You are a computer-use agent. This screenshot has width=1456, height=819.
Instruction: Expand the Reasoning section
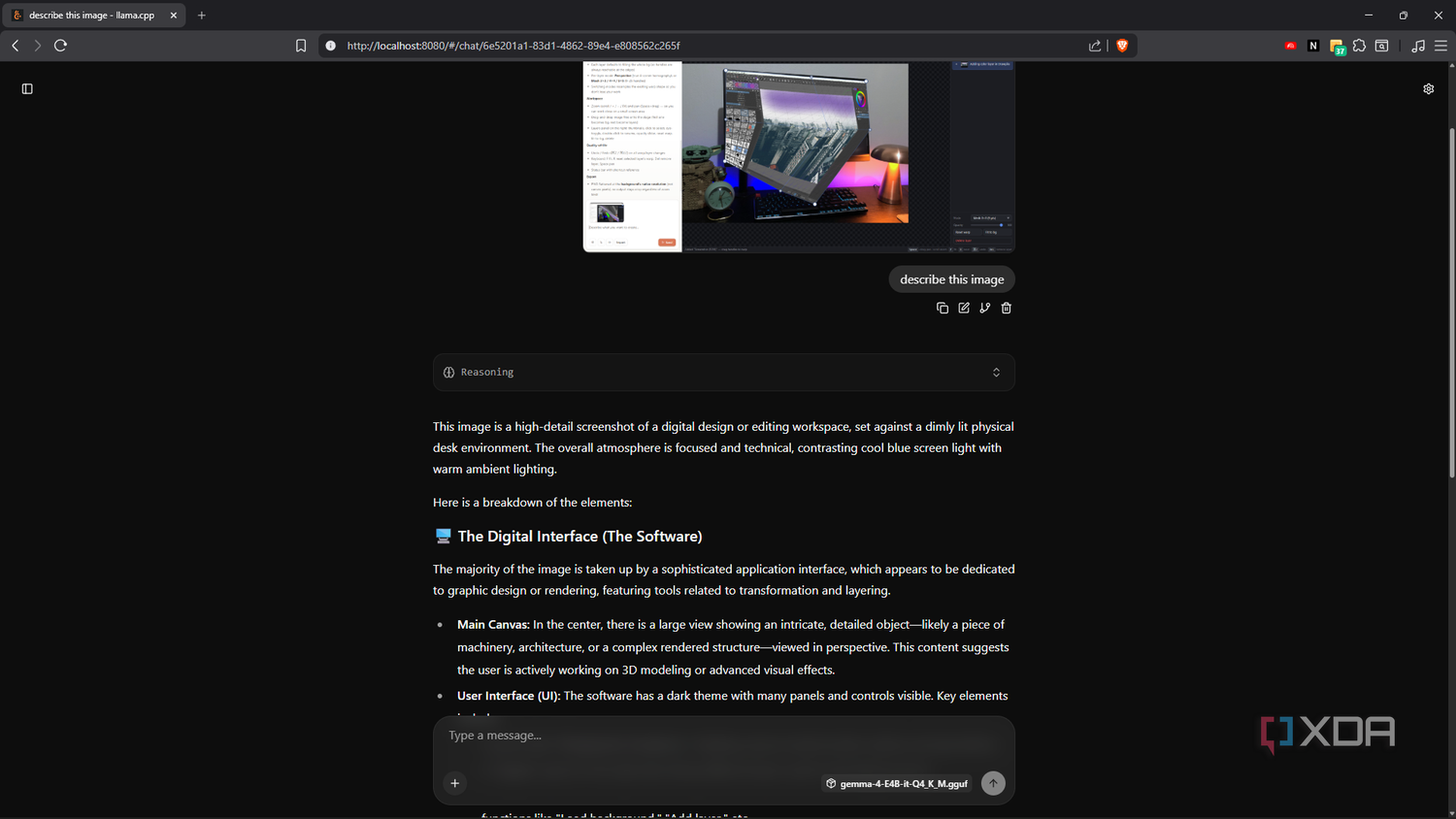[724, 373]
